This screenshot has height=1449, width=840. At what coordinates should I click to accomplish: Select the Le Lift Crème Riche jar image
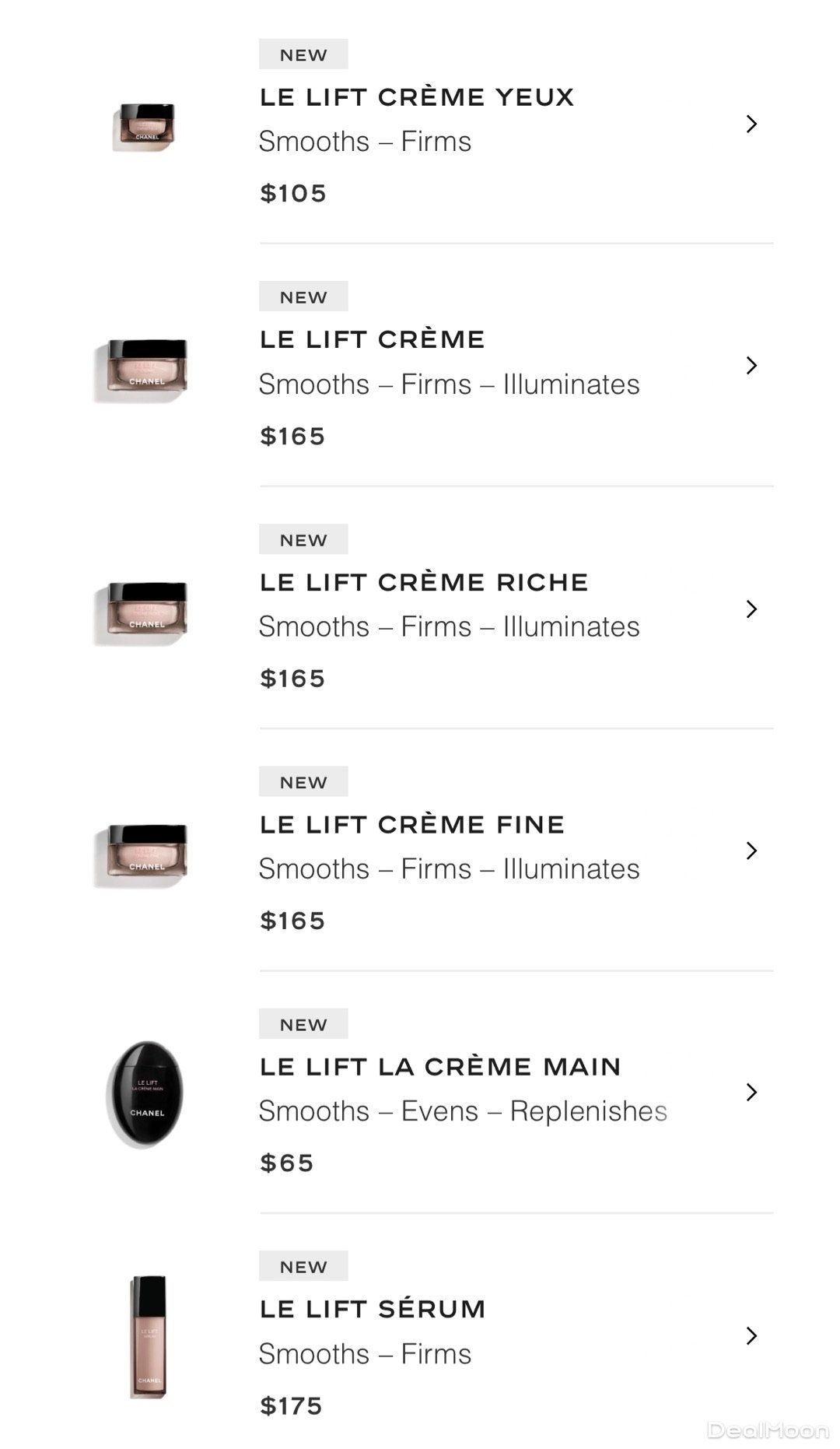(x=142, y=612)
